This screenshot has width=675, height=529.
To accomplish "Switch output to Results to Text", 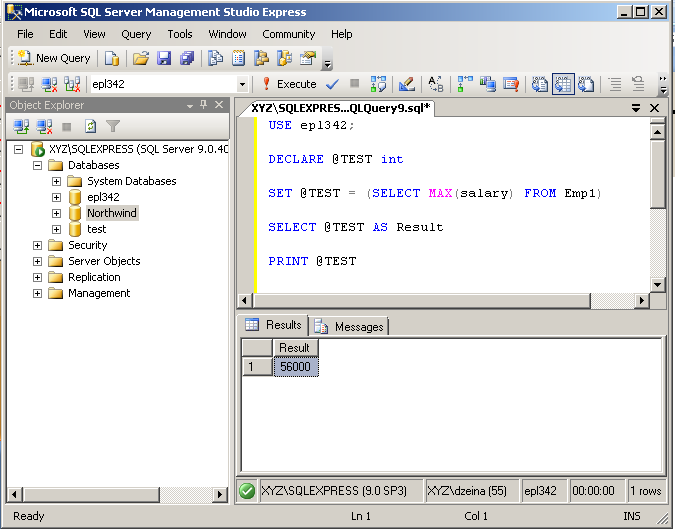I will [539, 84].
